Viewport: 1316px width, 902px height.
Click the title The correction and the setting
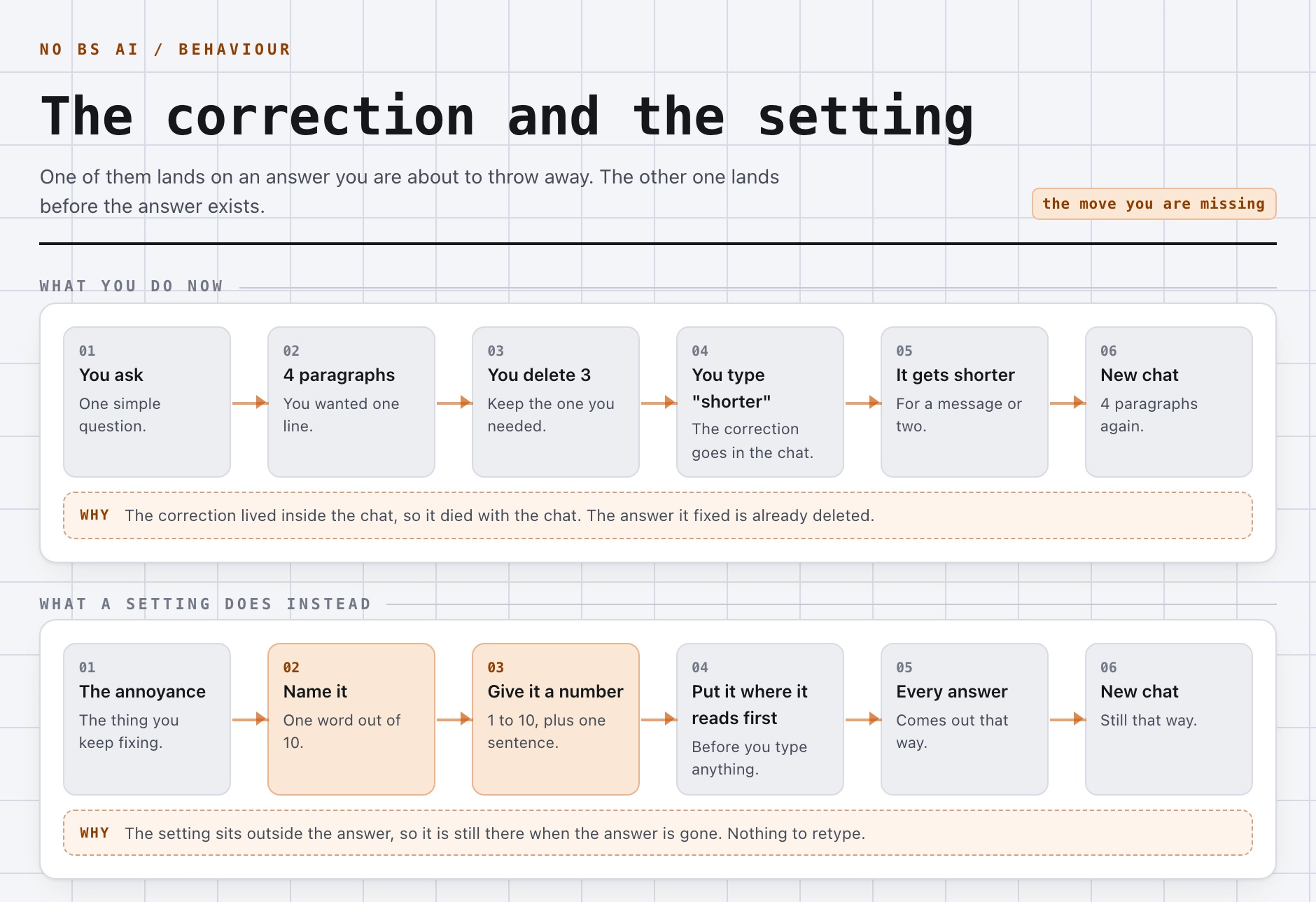(507, 116)
